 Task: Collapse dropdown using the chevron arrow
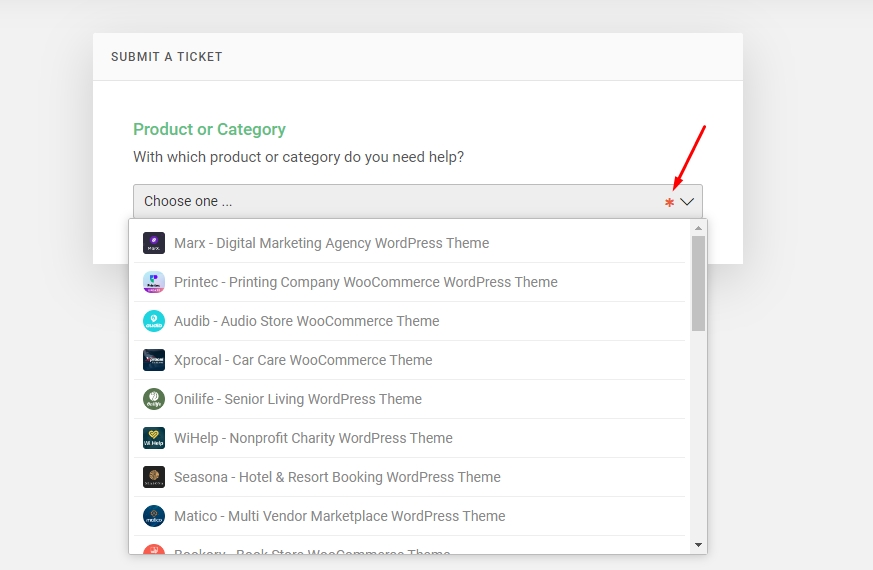(x=687, y=201)
